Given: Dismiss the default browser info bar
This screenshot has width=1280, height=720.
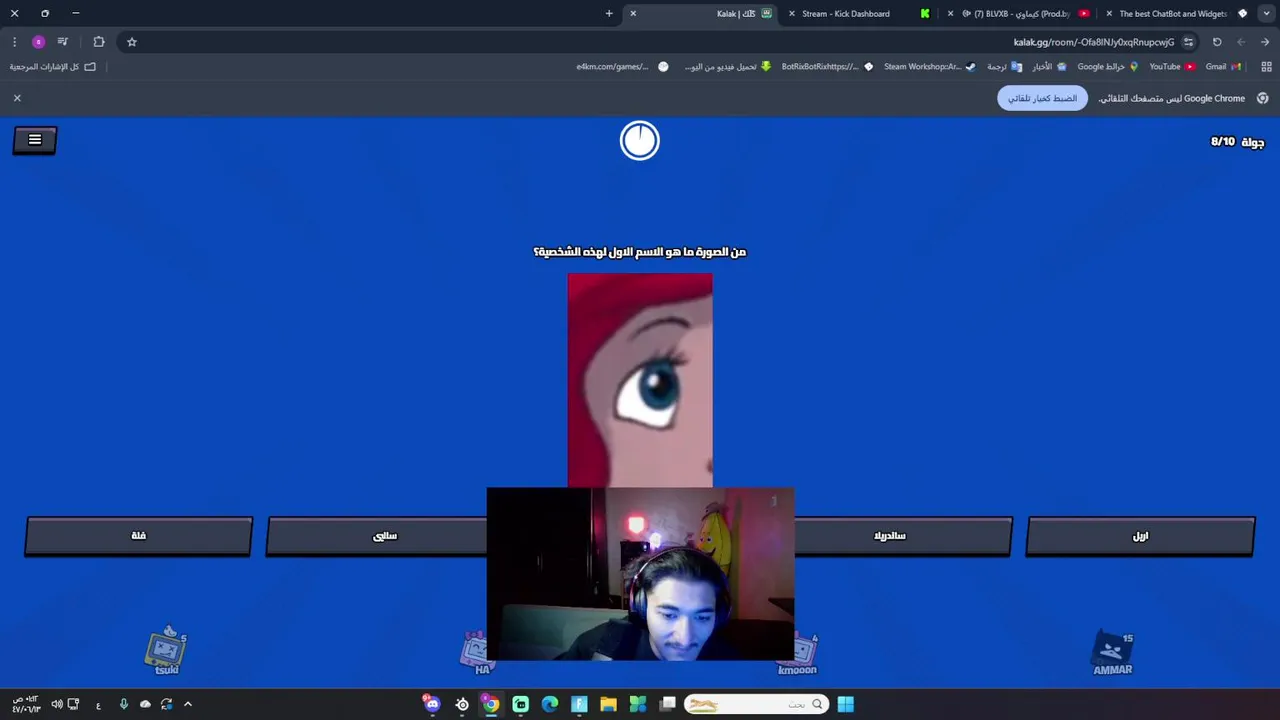Looking at the screenshot, I should tap(17, 98).
